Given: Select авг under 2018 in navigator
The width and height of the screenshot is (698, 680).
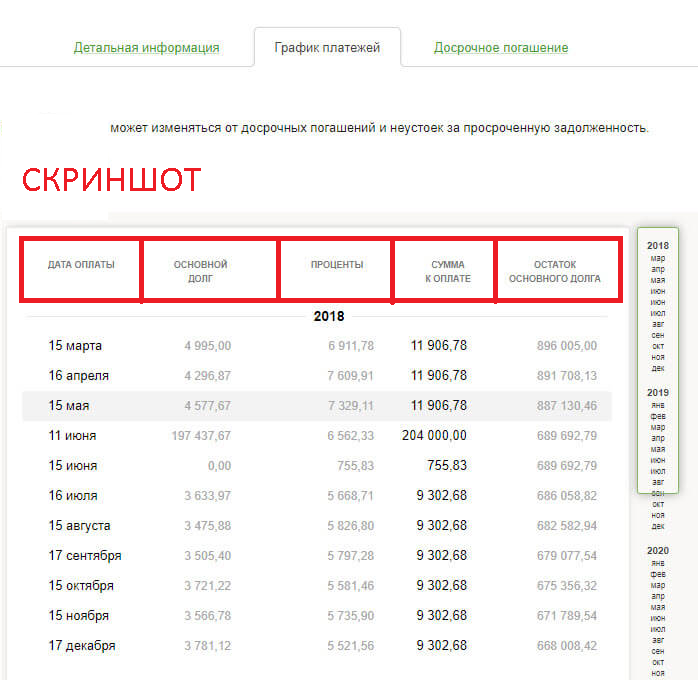Looking at the screenshot, I should click(x=657, y=324).
